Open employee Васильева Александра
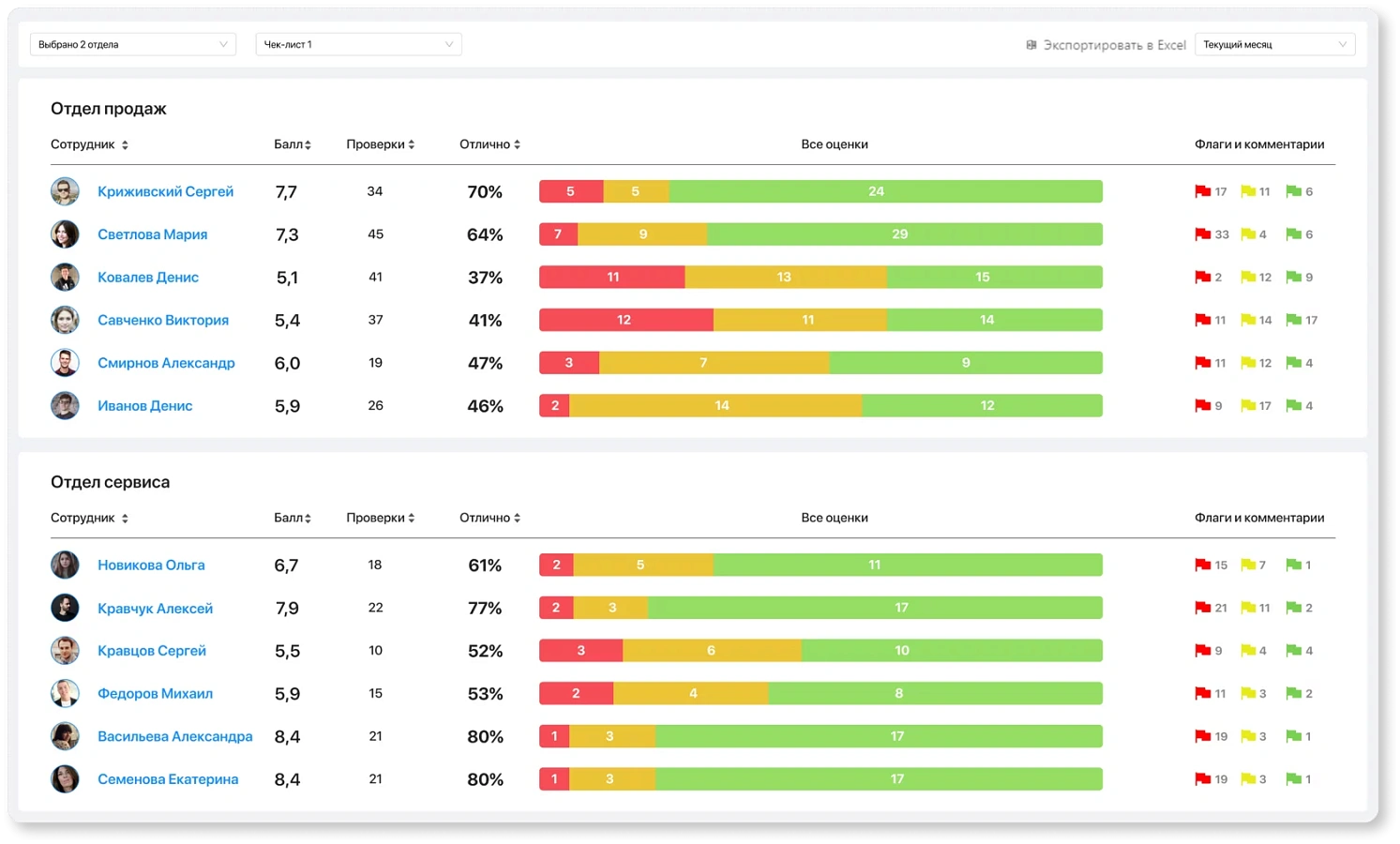1400x844 pixels. (174, 737)
